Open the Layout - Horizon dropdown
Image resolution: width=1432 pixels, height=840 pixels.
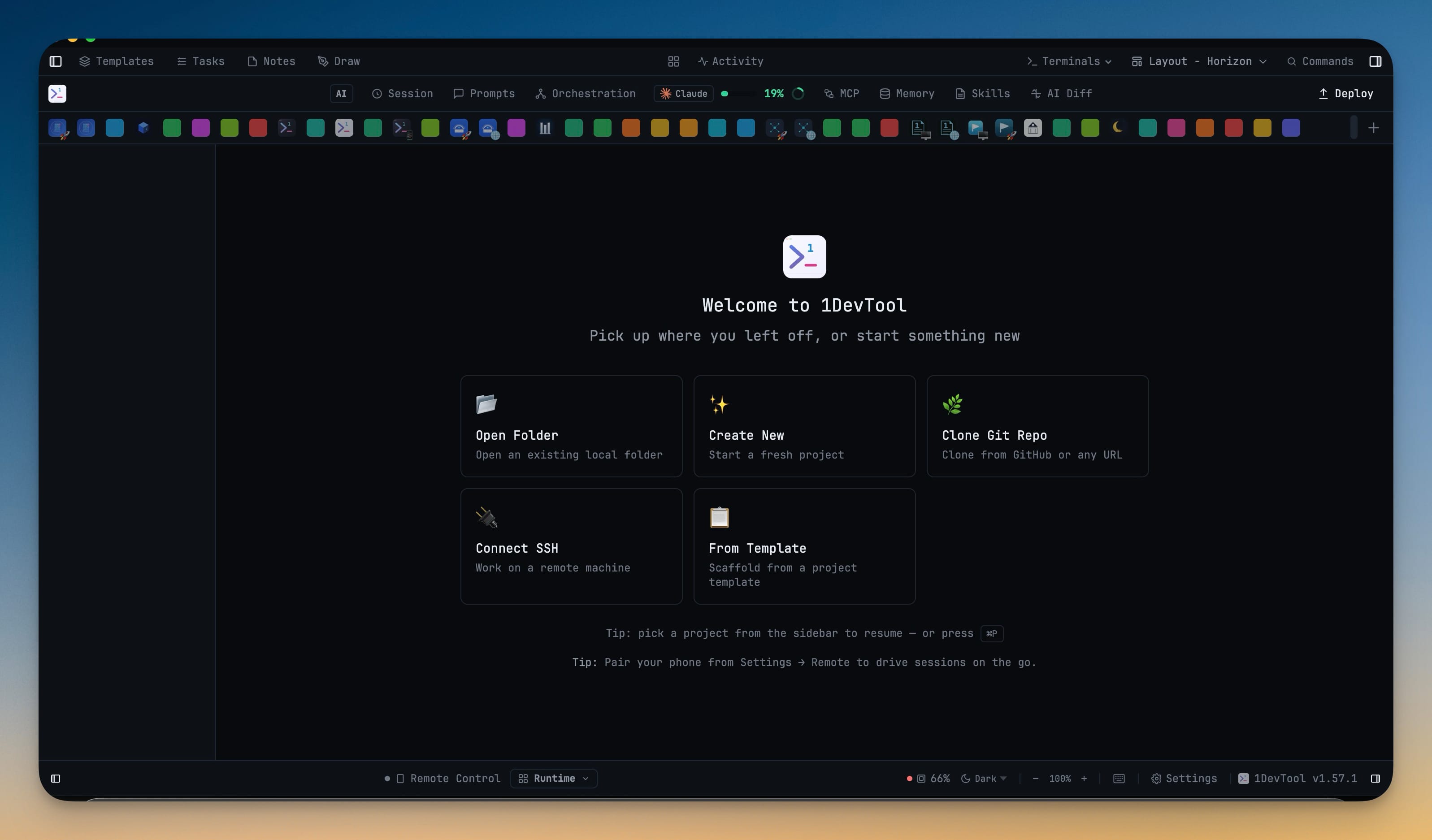1199,61
